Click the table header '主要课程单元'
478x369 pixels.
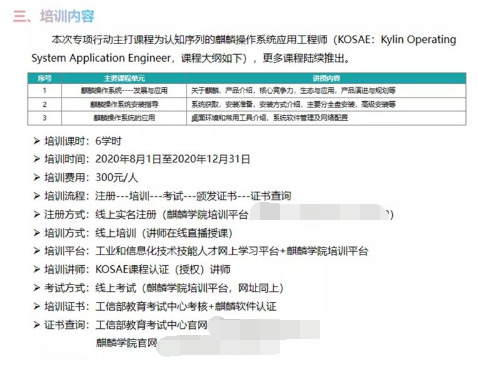(124, 78)
